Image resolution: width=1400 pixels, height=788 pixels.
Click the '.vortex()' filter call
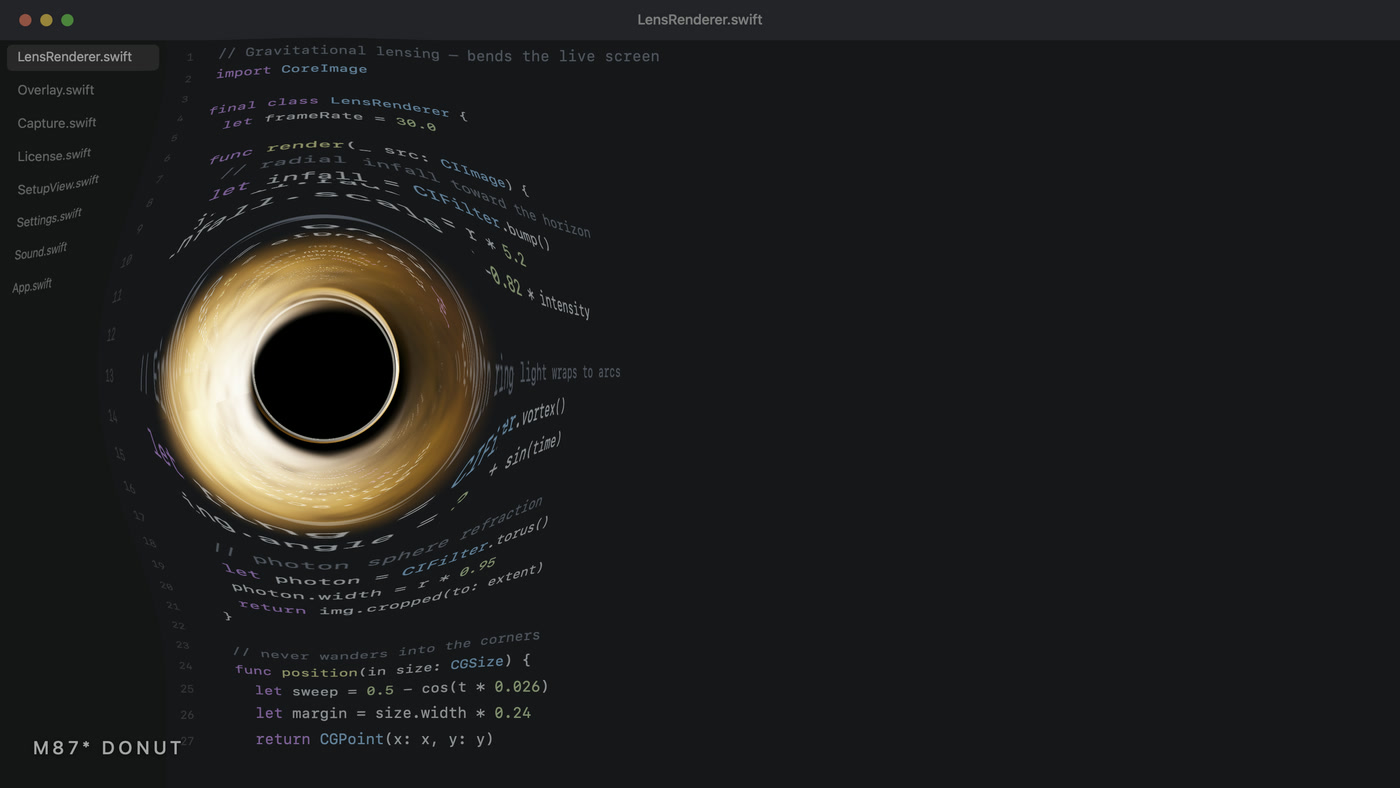(541, 413)
